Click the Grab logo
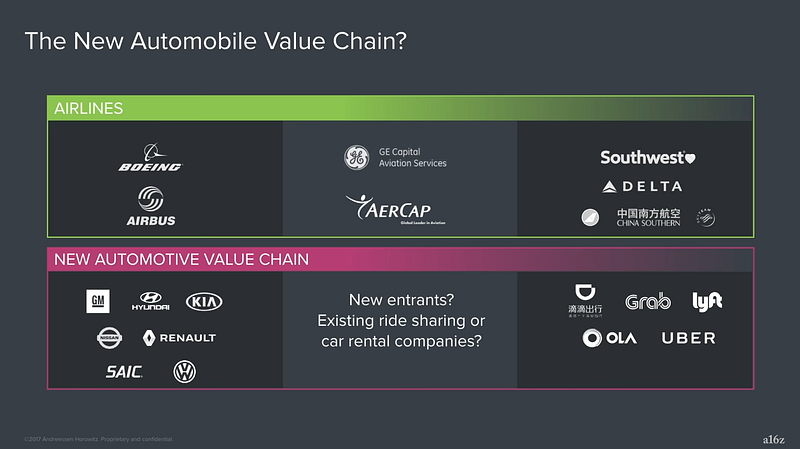800x449 pixels. [648, 302]
